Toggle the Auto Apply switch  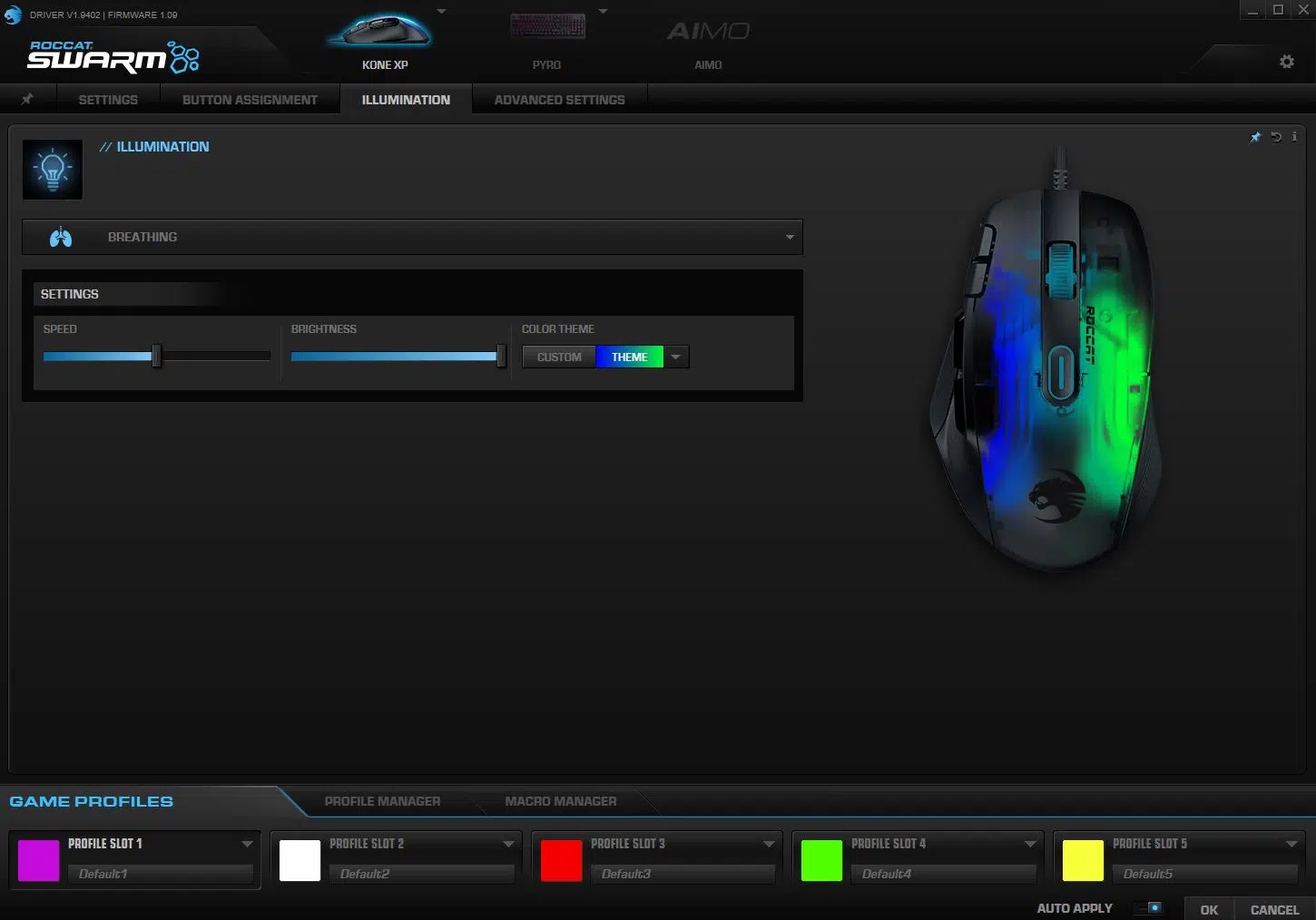point(1149,907)
